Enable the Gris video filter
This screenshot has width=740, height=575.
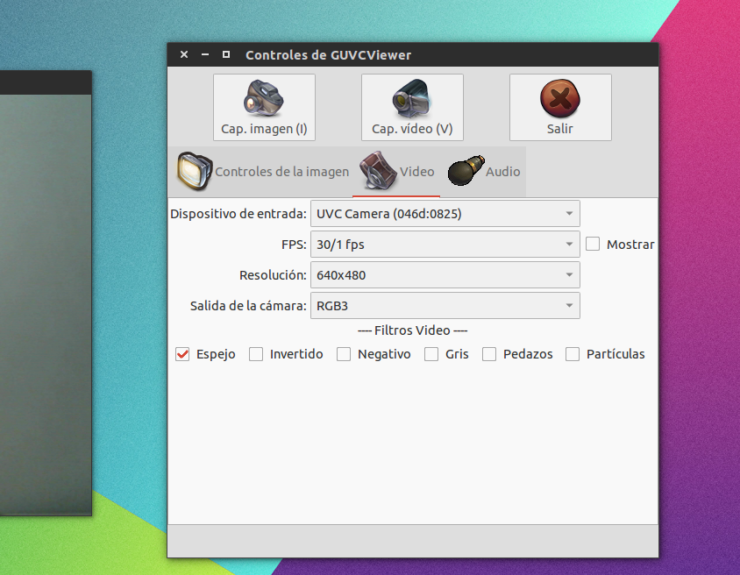[431, 354]
